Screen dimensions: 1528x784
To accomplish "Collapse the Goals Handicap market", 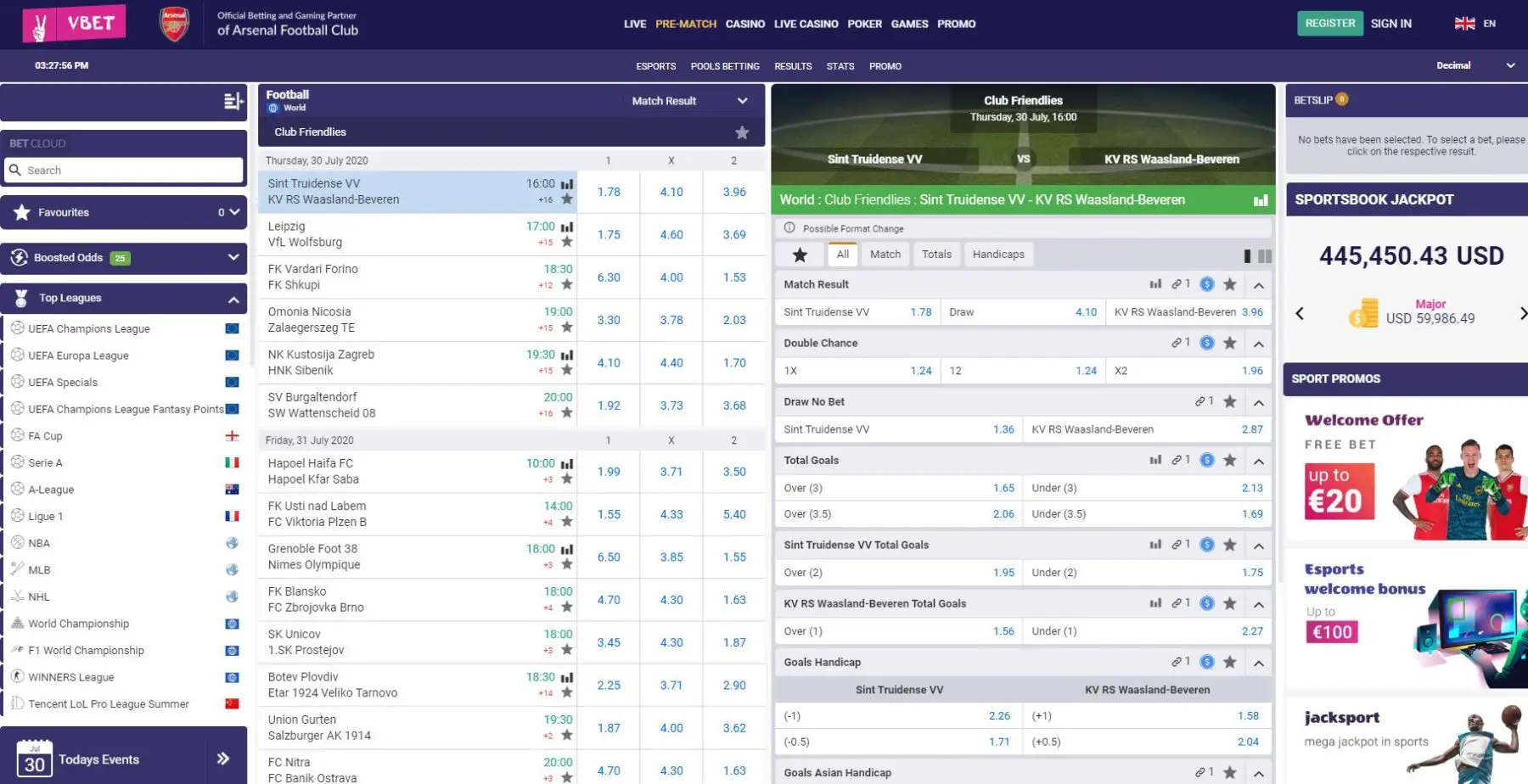I will (x=1259, y=663).
